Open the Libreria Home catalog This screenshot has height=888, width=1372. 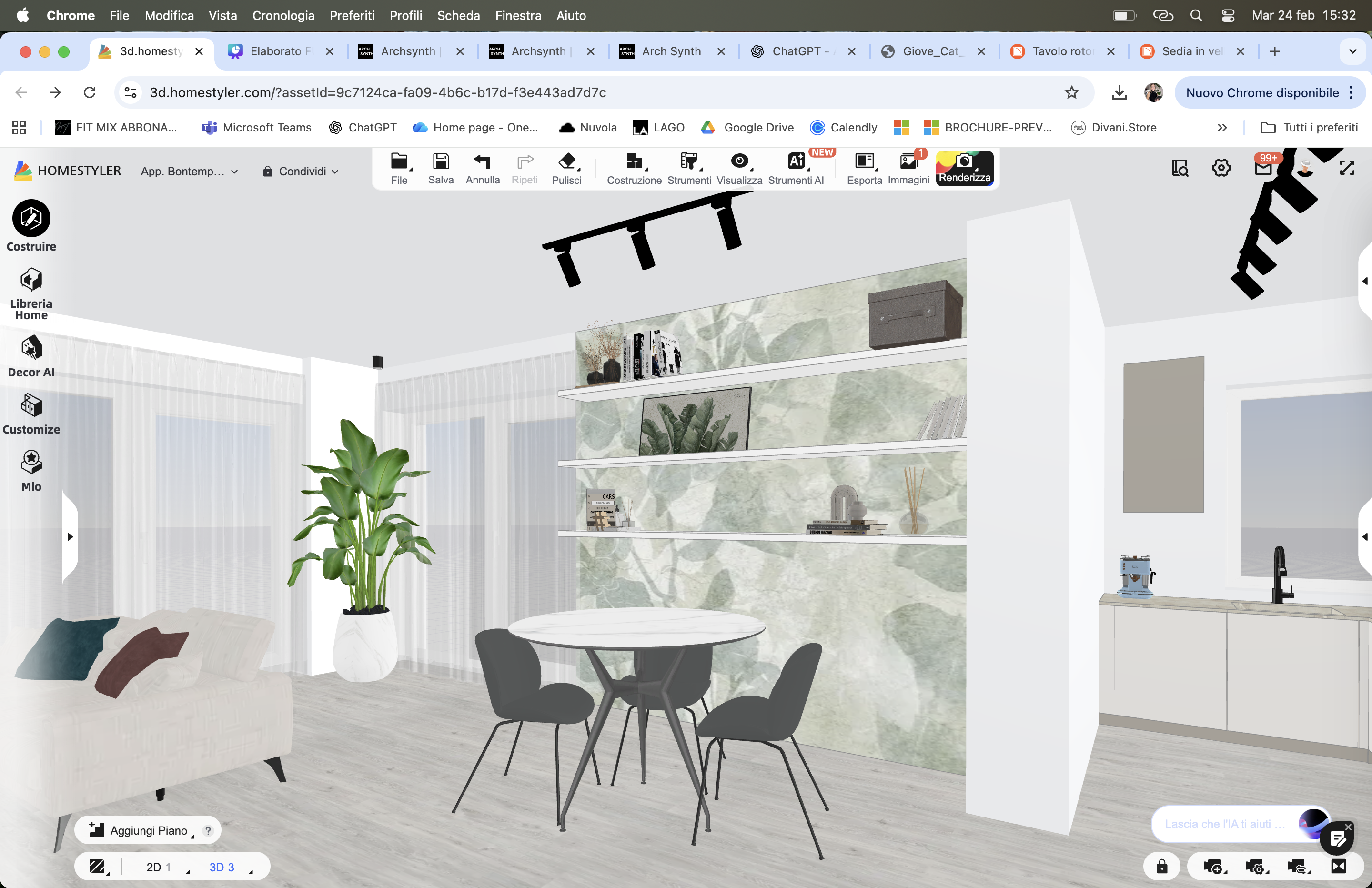[x=31, y=281]
